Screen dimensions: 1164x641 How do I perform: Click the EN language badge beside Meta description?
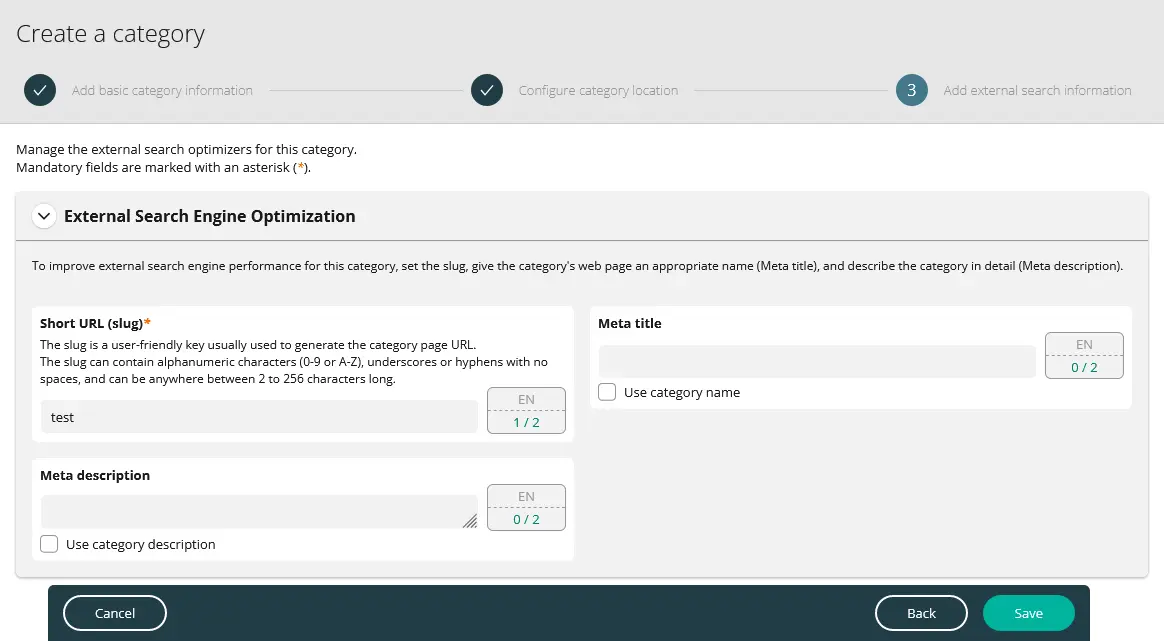(526, 496)
